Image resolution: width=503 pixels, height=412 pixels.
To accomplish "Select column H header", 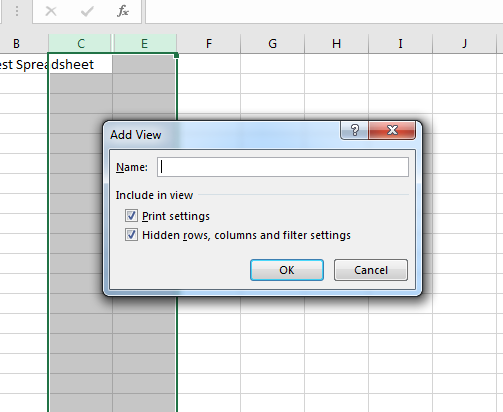I will 336,43.
